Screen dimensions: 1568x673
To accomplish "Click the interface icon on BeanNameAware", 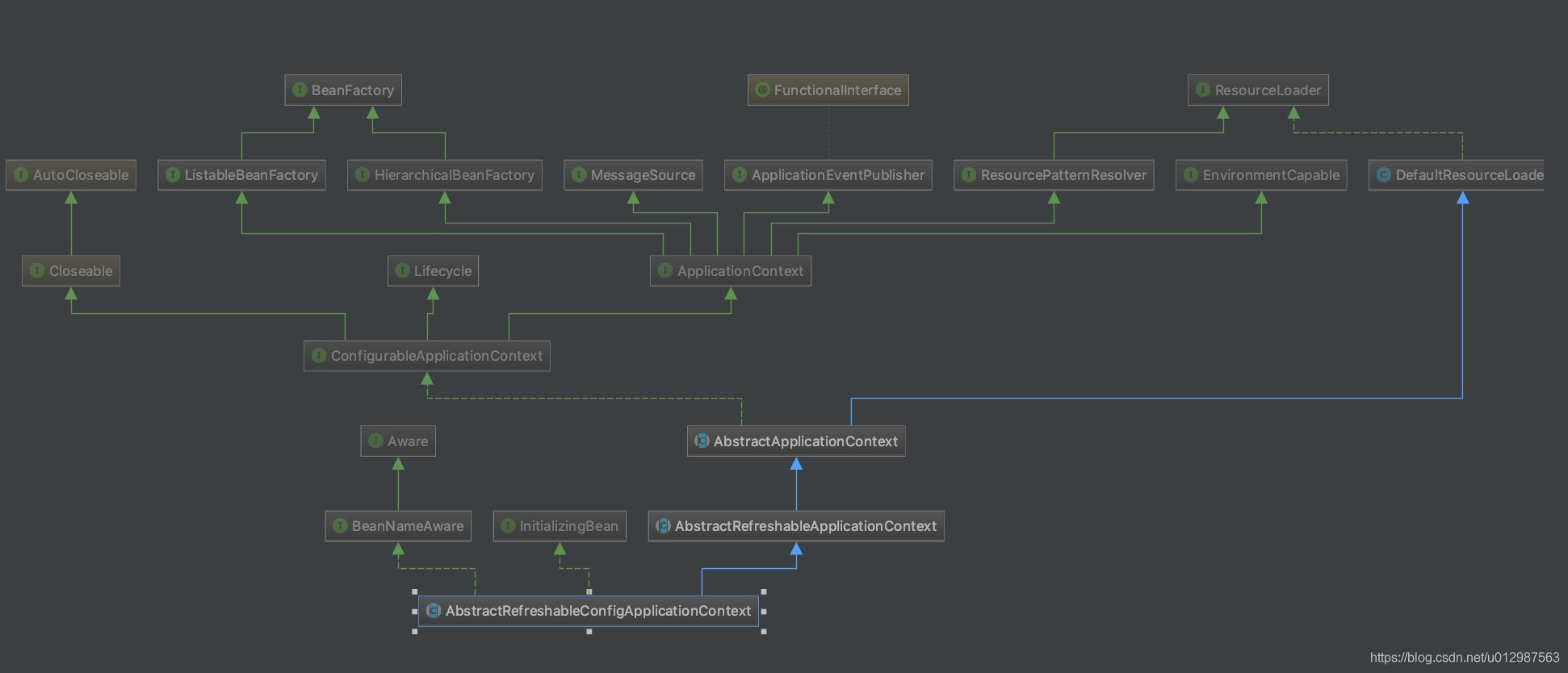I will [x=340, y=525].
